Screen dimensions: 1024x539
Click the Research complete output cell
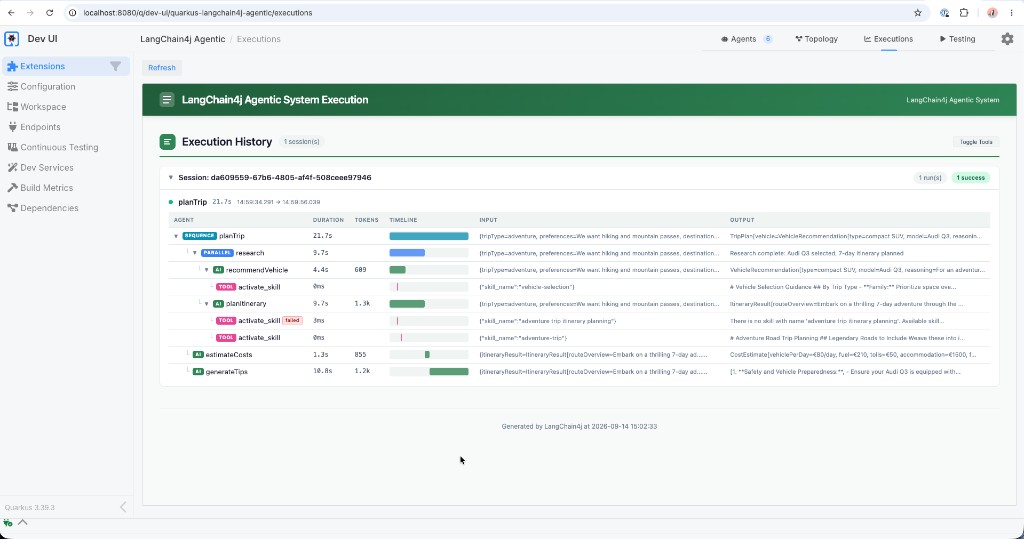(x=816, y=253)
